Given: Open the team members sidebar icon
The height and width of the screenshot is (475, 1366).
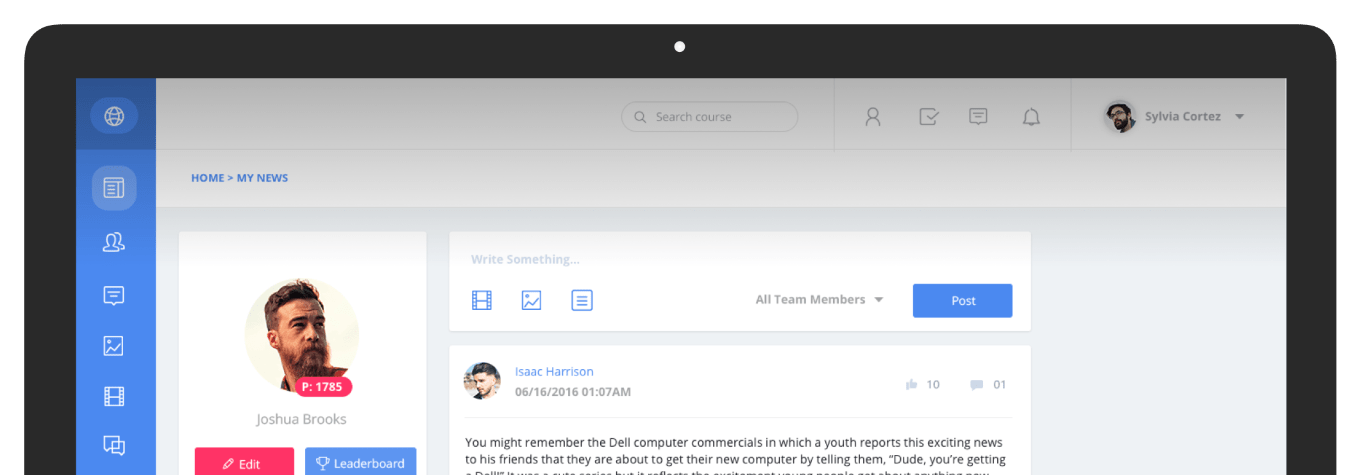Looking at the screenshot, I should [114, 242].
